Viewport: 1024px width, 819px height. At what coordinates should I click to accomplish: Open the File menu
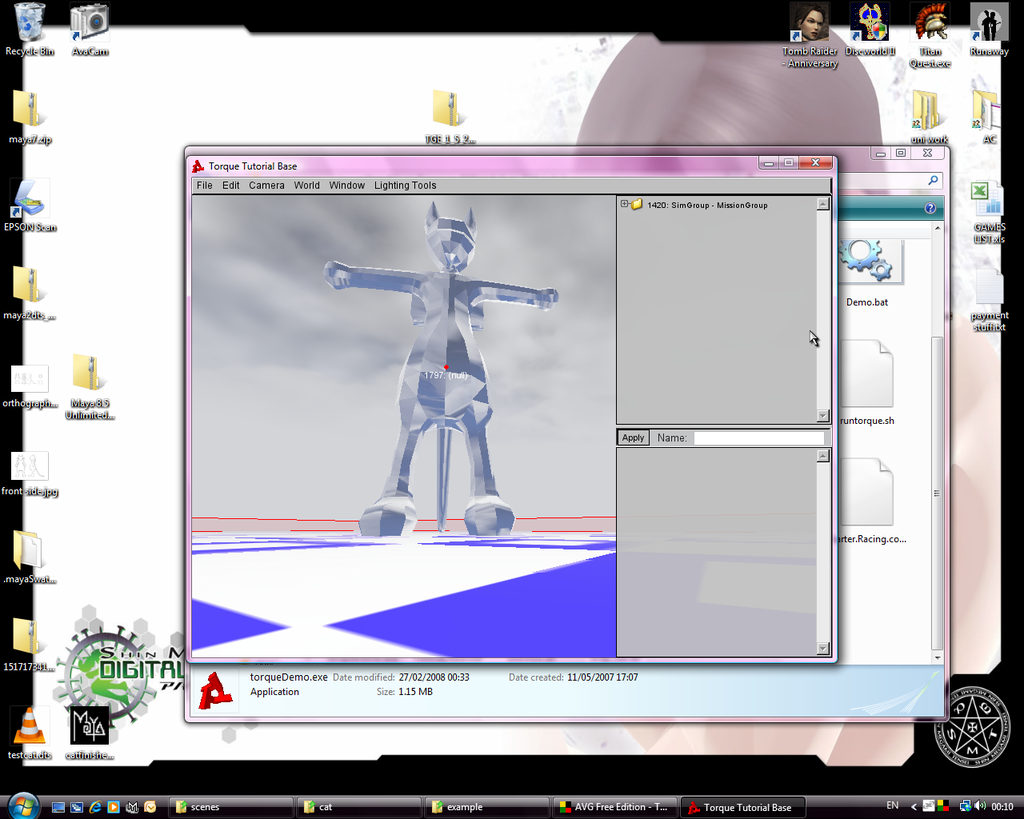click(204, 185)
